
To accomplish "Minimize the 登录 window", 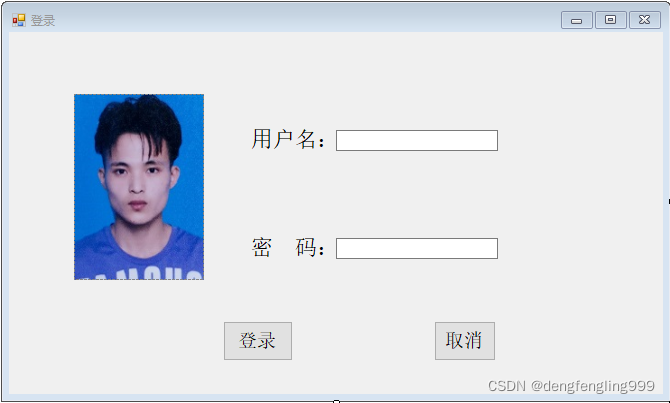I will [576, 20].
